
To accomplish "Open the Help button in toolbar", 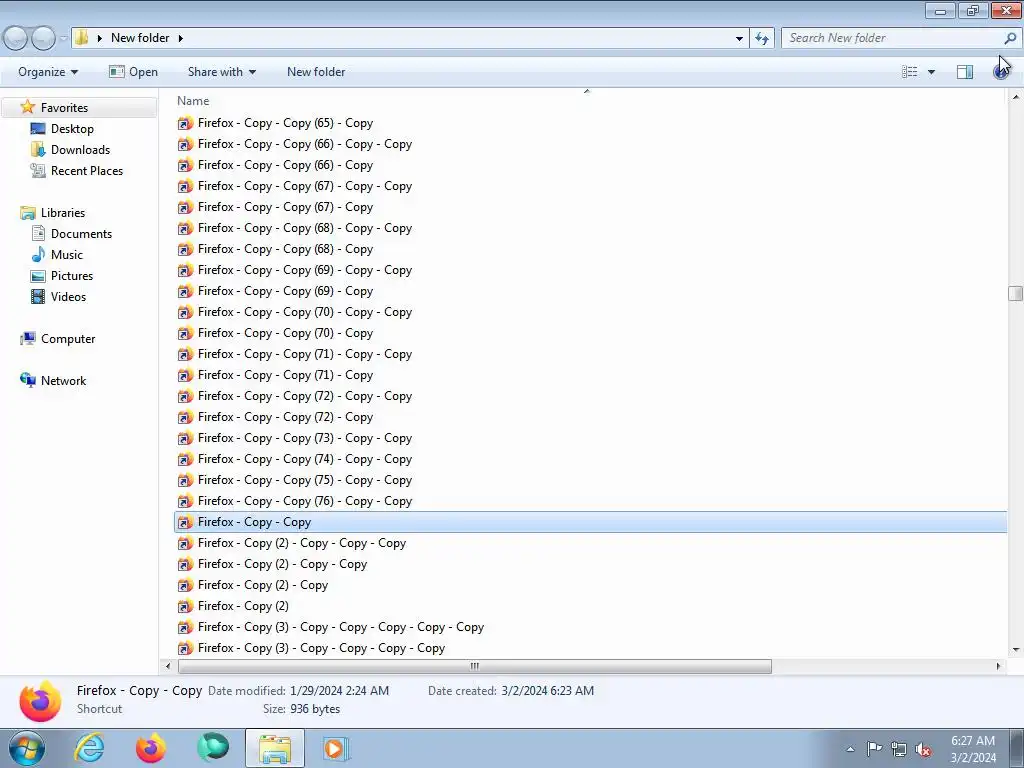I will [x=1000, y=72].
